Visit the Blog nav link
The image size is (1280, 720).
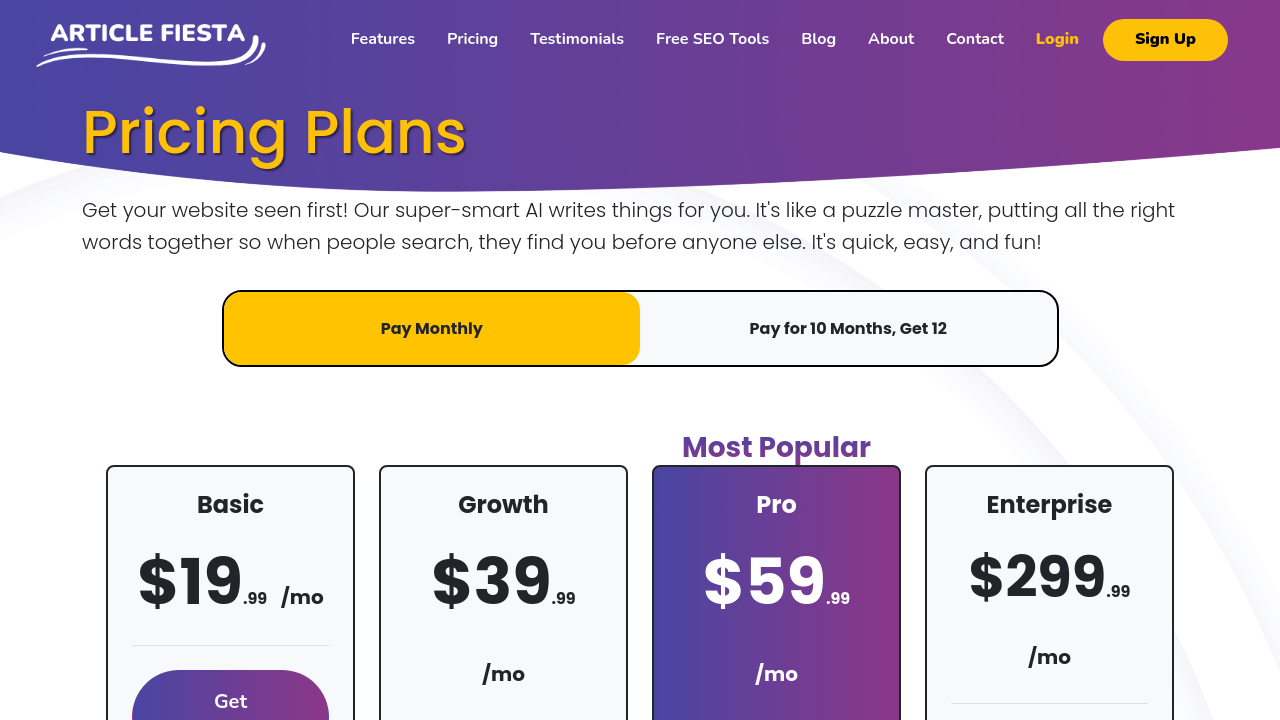[818, 39]
